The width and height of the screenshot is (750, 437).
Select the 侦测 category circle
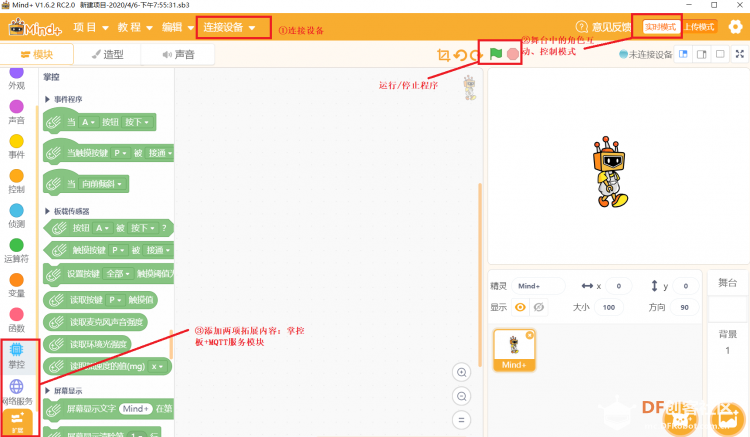[x=16, y=210]
